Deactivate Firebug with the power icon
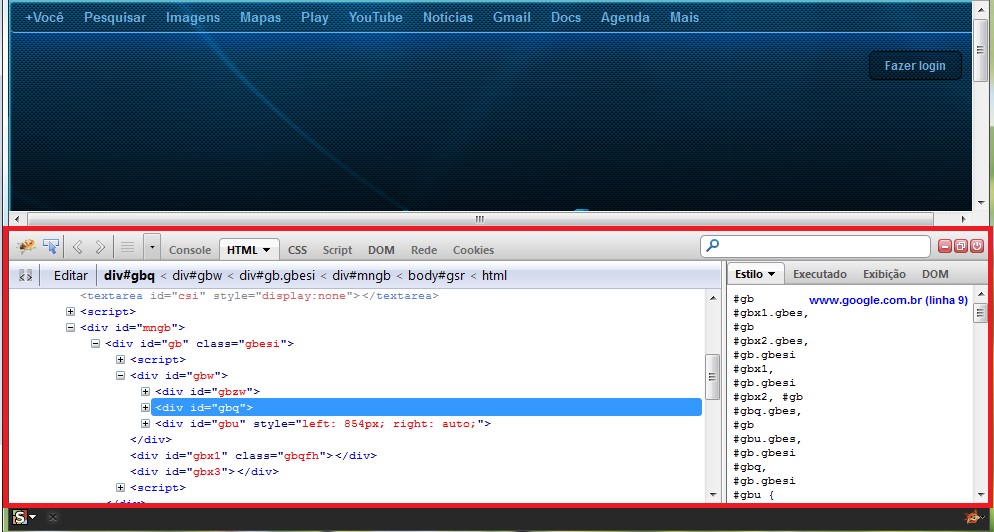Screen dimensions: 994x532 click(x=976, y=246)
